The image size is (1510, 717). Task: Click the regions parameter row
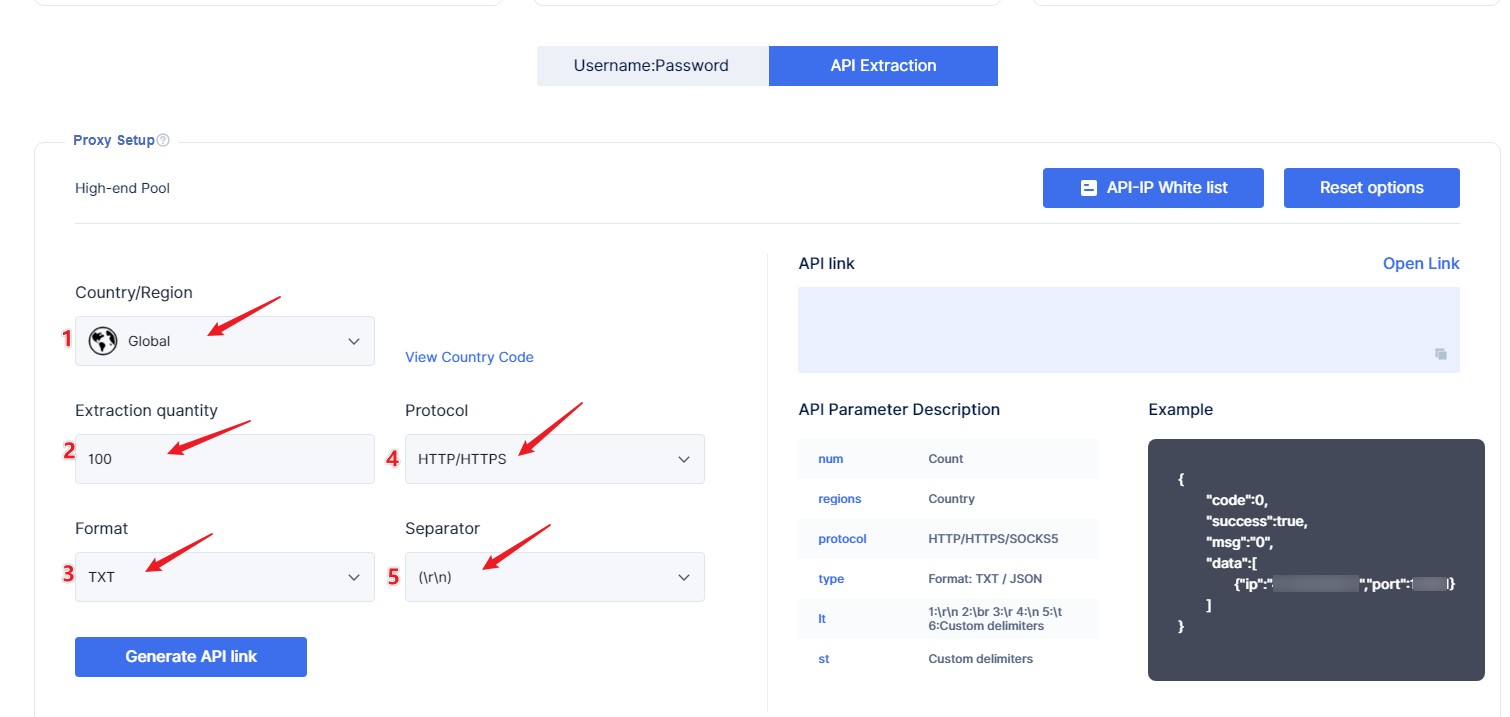(x=947, y=499)
